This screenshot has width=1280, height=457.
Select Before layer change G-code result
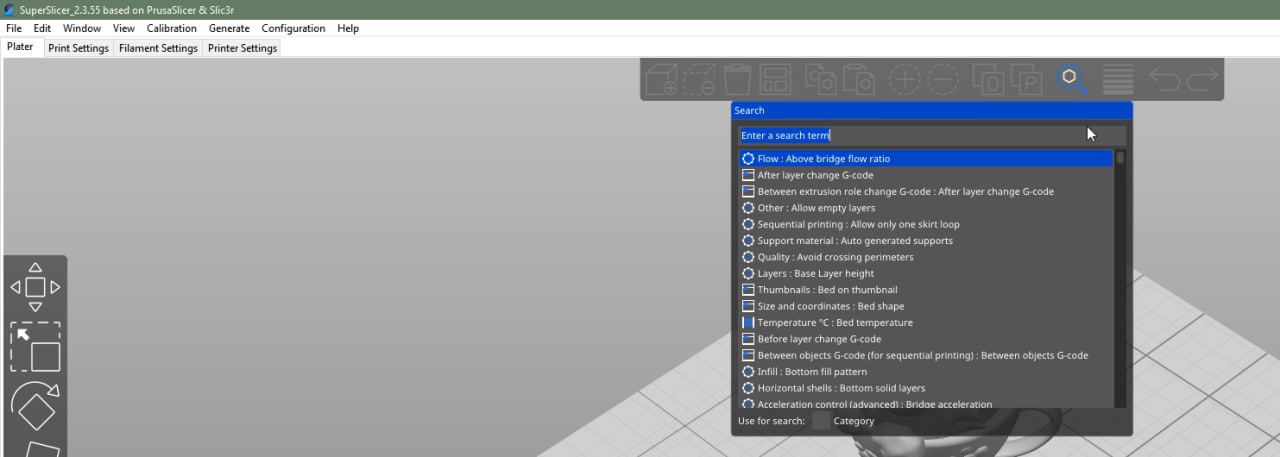click(x=926, y=339)
